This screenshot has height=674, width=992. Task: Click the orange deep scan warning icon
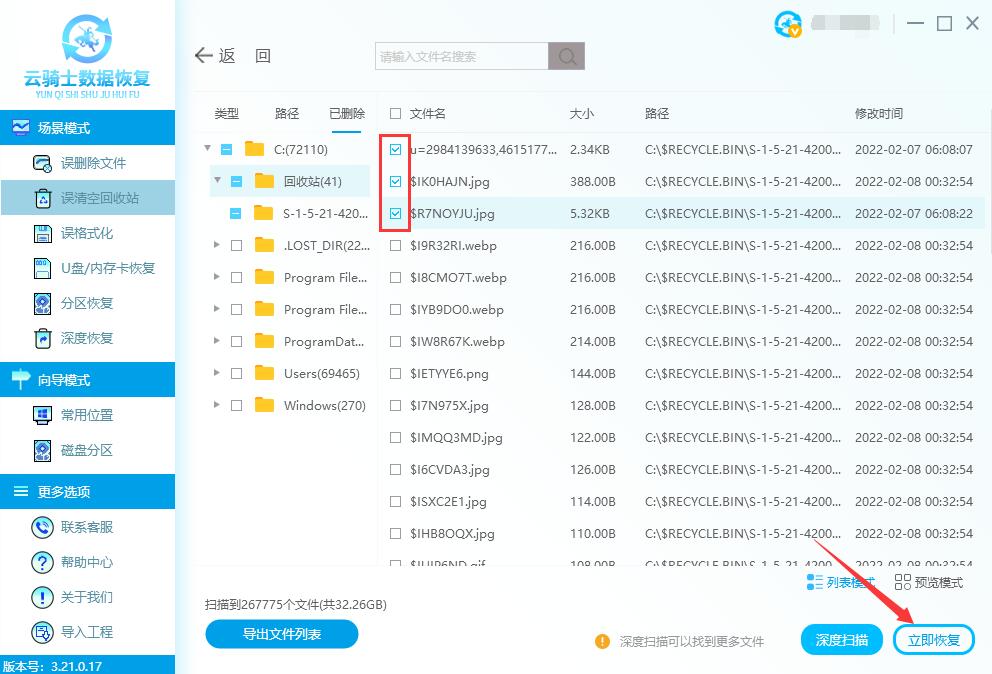(602, 642)
